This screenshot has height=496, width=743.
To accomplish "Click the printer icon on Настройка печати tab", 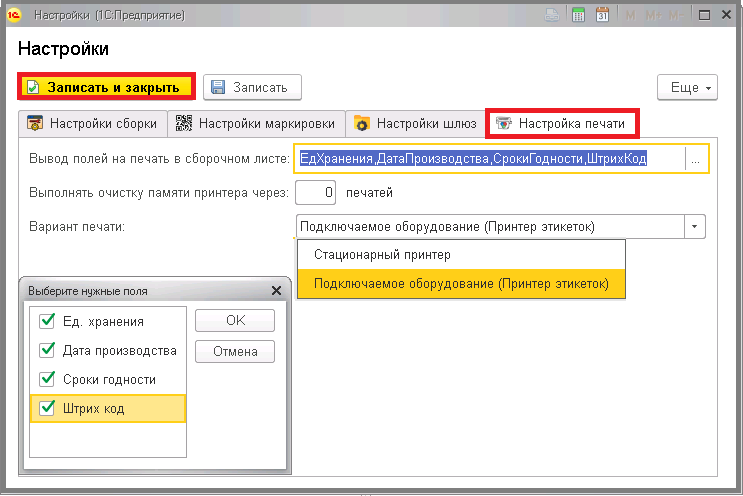I will (504, 124).
